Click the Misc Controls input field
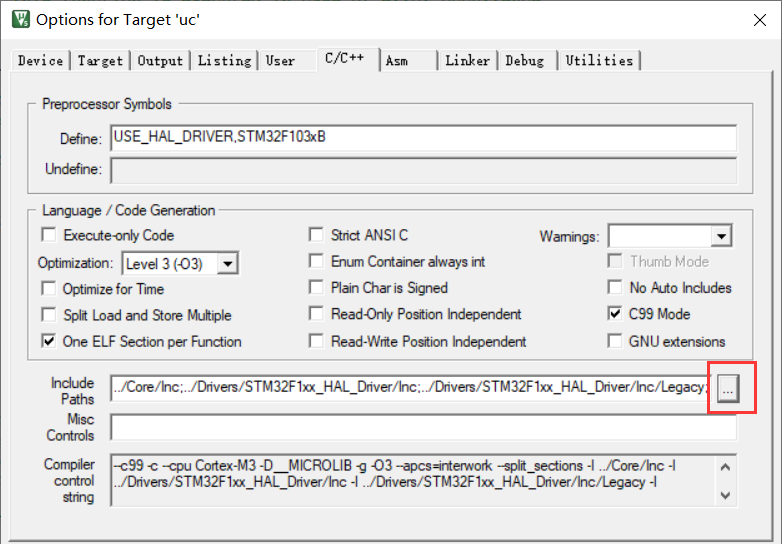Image resolution: width=782 pixels, height=544 pixels. (423, 427)
